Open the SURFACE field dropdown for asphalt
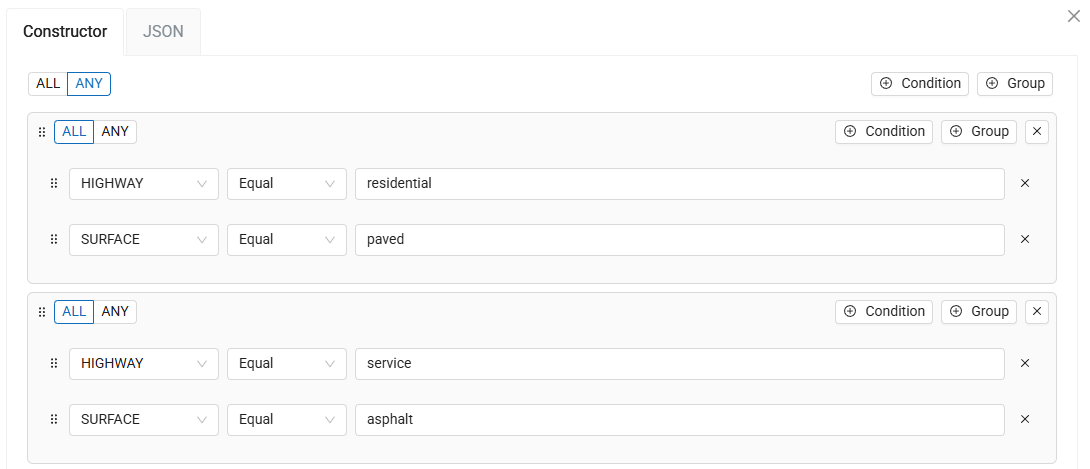The image size is (1090, 469). coord(143,419)
